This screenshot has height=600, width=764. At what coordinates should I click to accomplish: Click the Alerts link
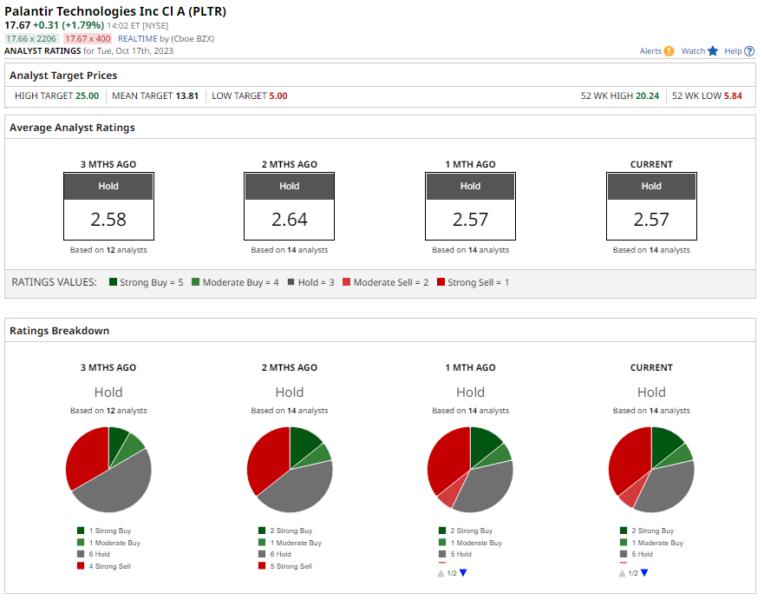tap(650, 51)
